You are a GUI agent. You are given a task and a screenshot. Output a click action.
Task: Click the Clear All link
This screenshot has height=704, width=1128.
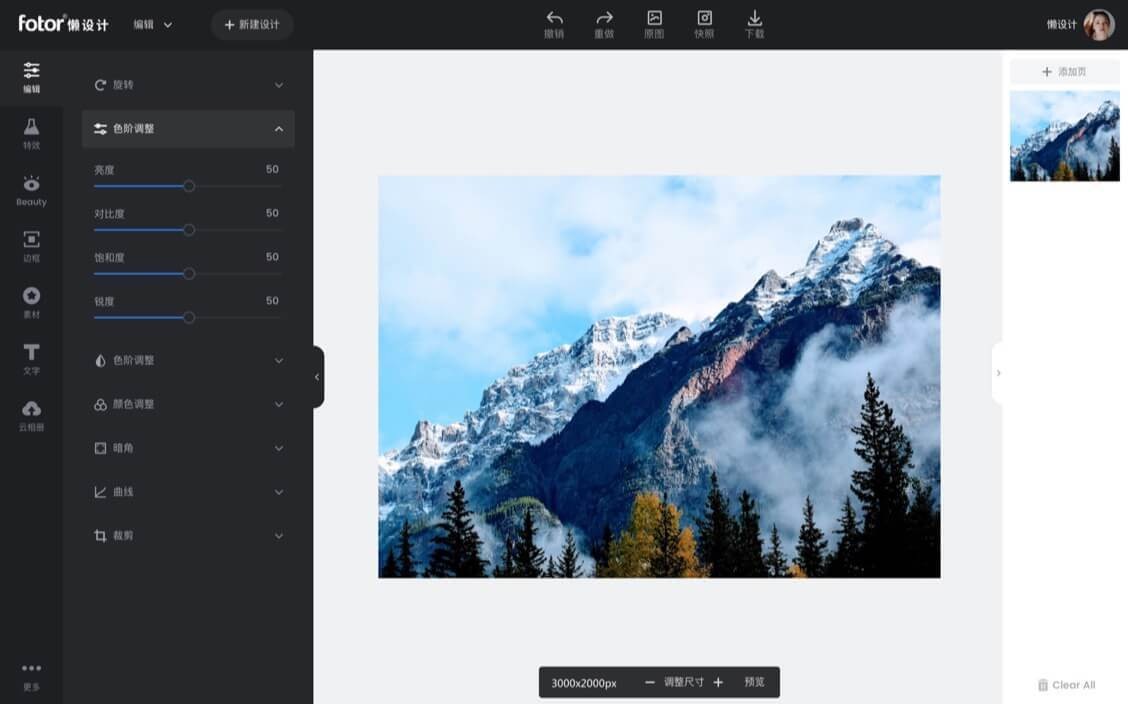click(x=1066, y=685)
